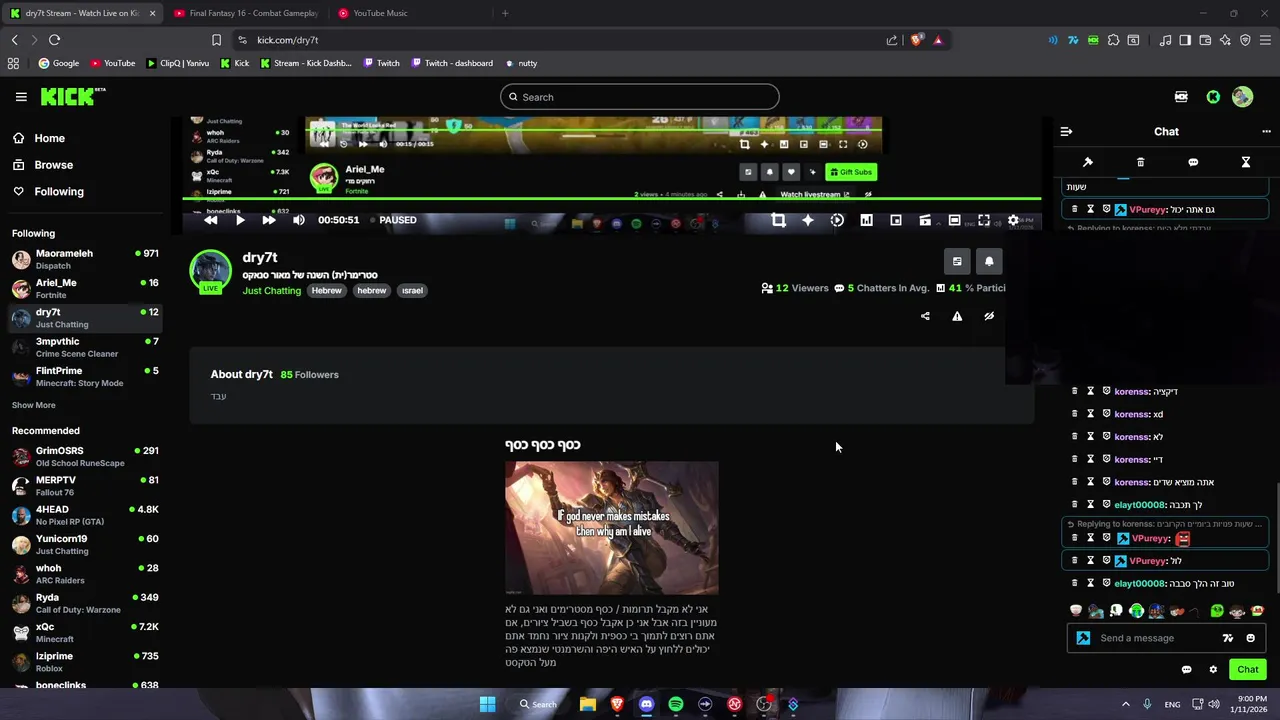Toggle theater mode in player bar

click(x=954, y=220)
